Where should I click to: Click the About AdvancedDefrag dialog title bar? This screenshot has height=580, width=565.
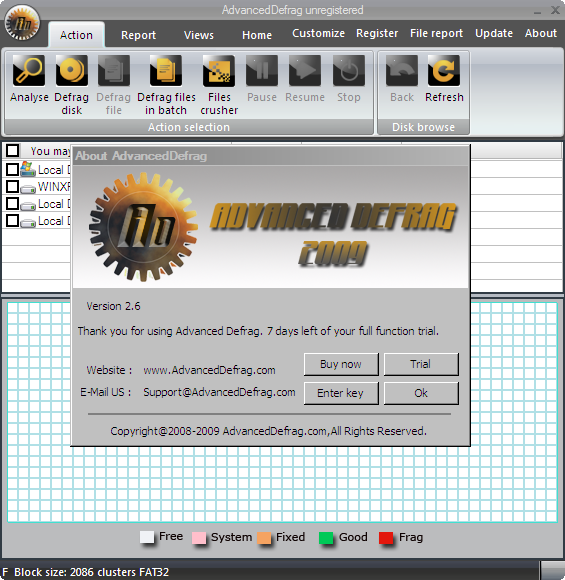pyautogui.click(x=270, y=156)
